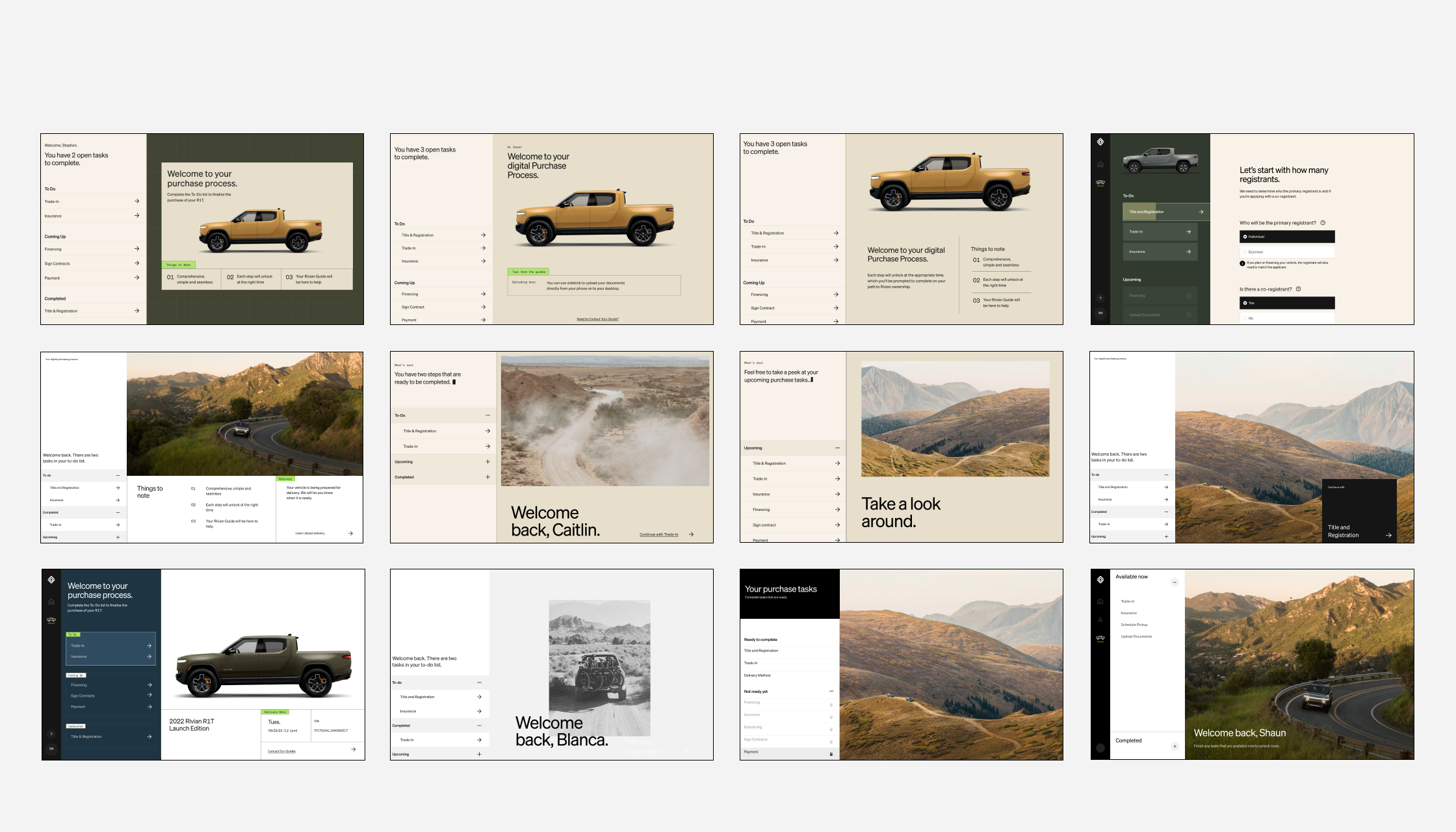This screenshot has width=1456, height=832.
Task: Collapse Upcoming section in Take a look around mockup
Action: (837, 448)
